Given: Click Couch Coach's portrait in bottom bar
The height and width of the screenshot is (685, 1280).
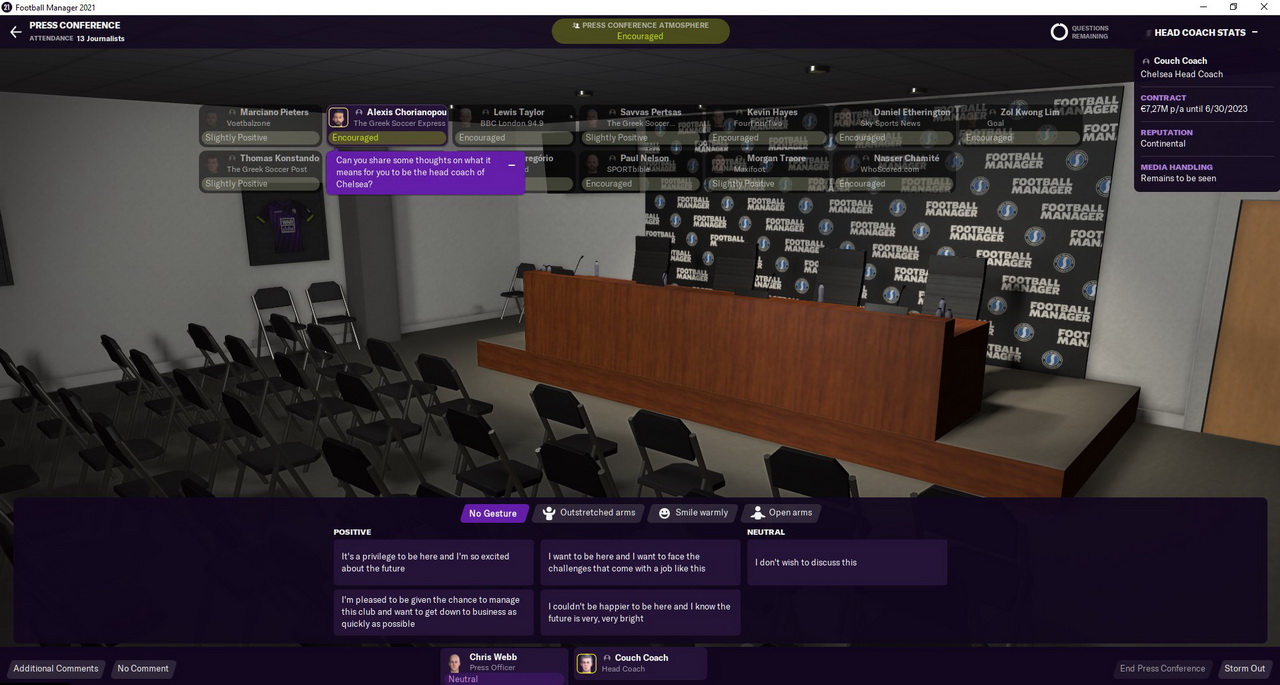Looking at the screenshot, I should point(587,664).
